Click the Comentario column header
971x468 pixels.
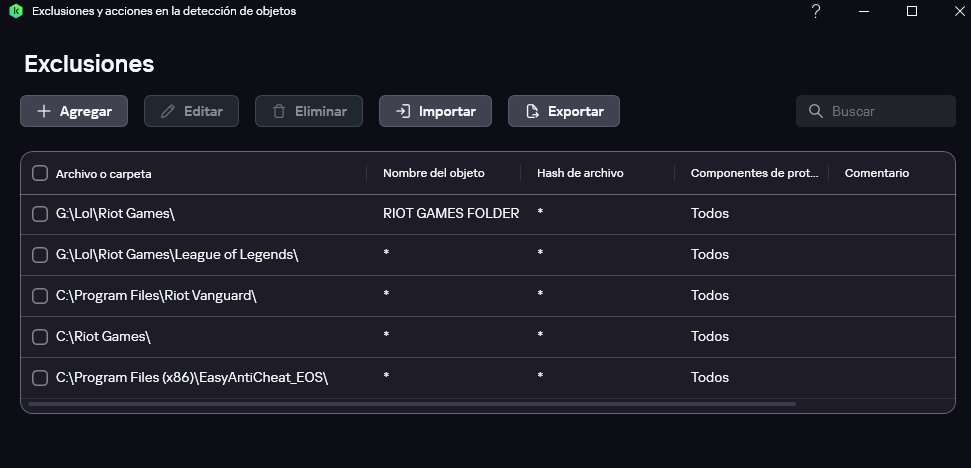click(877, 173)
